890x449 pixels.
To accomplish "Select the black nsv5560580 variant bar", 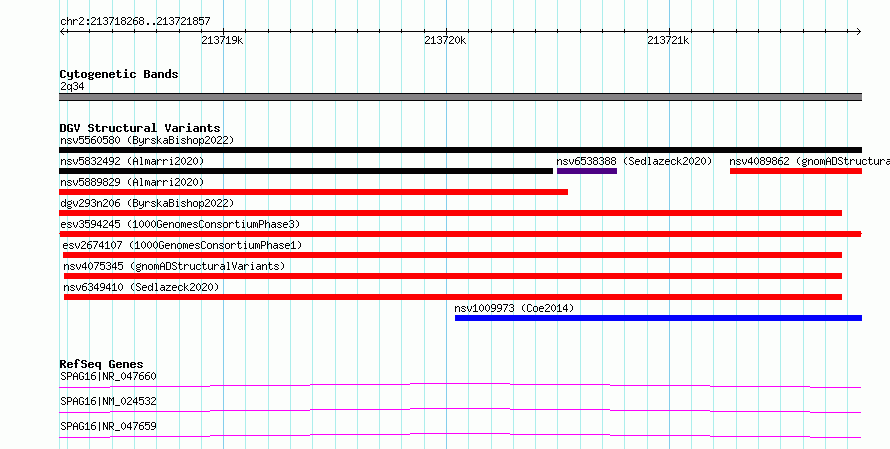I will (460, 150).
